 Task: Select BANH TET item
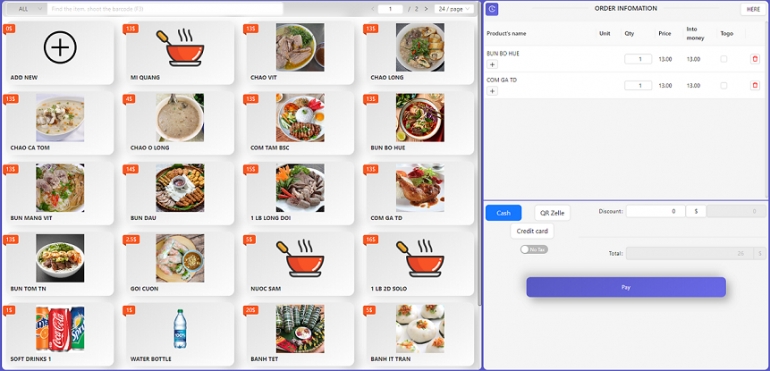click(300, 334)
